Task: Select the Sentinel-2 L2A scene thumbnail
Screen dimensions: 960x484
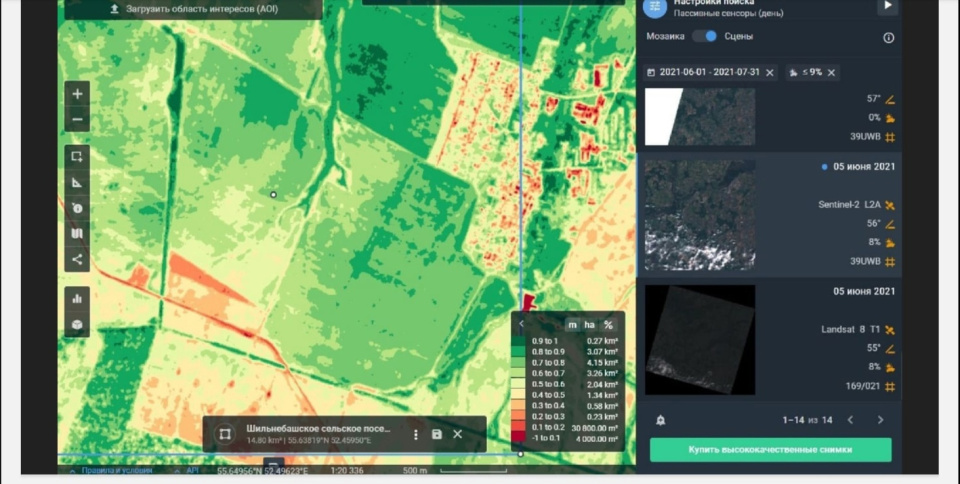Action: (x=700, y=215)
